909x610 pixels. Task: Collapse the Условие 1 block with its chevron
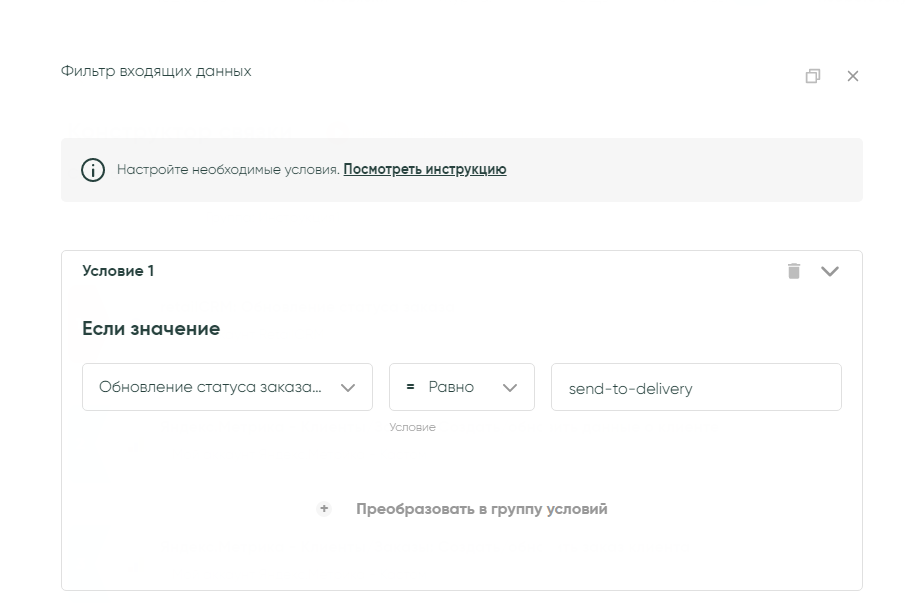click(x=830, y=271)
